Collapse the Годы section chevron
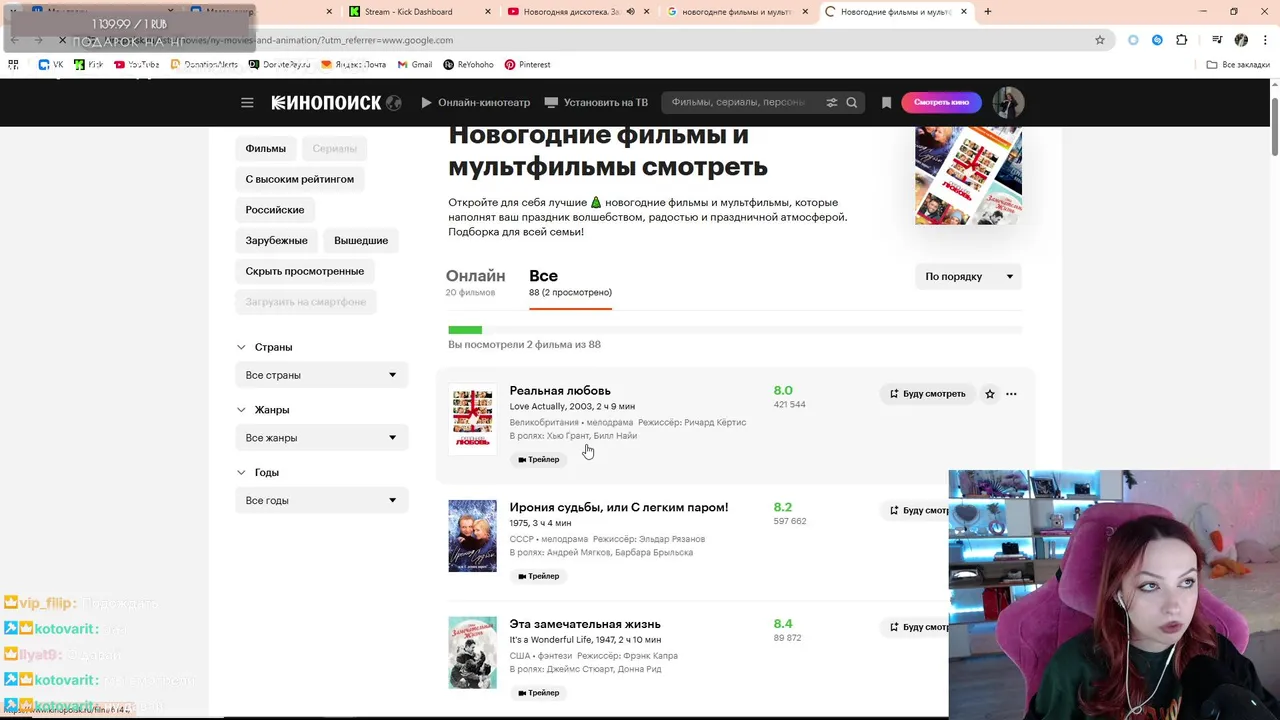This screenshot has width=1280, height=720. pos(241,472)
